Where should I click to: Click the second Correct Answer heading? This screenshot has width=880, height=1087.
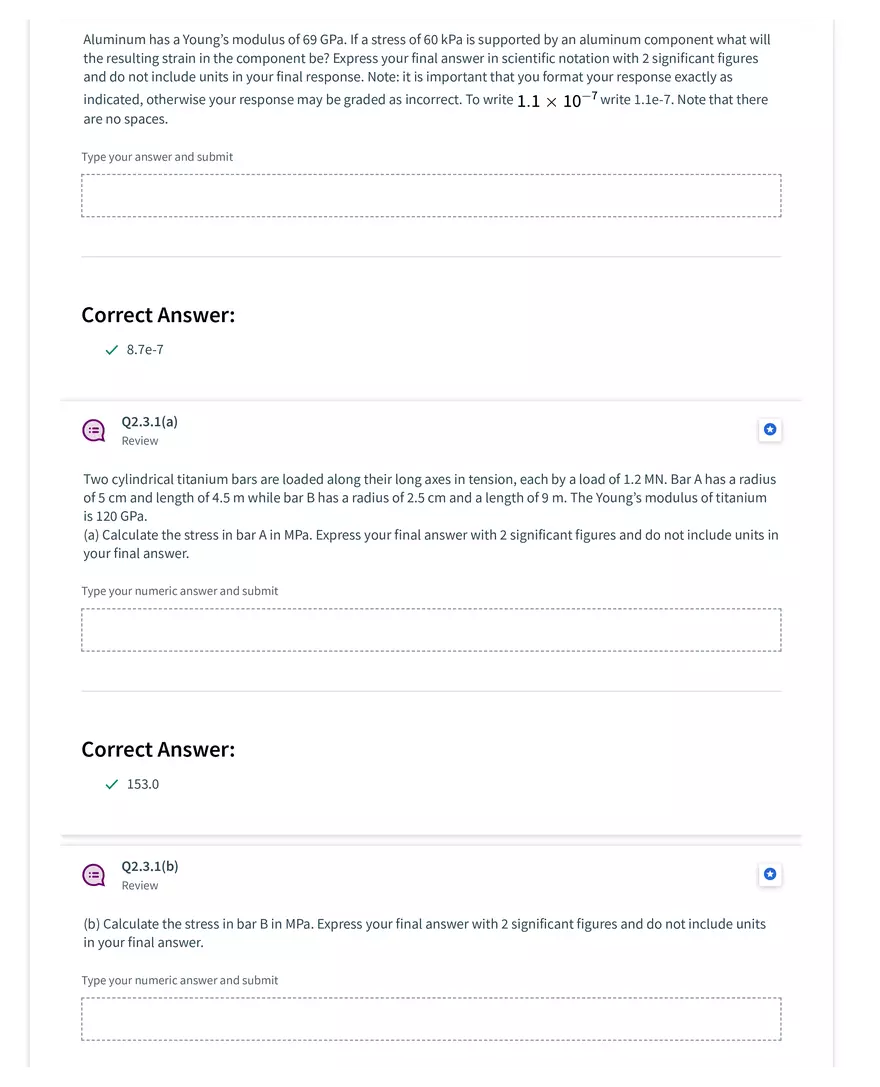pos(158,749)
